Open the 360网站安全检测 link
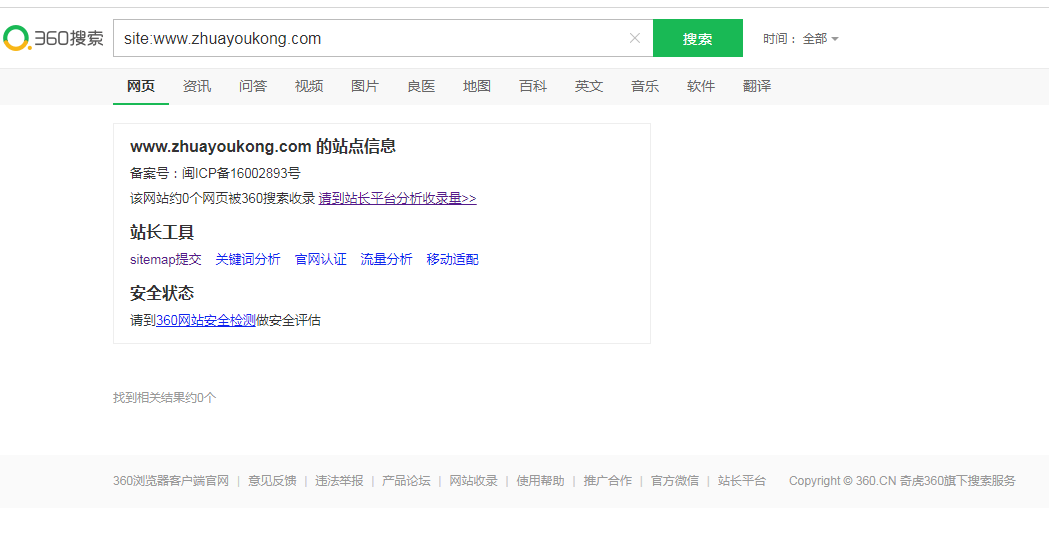The image size is (1049, 560). [x=205, y=320]
